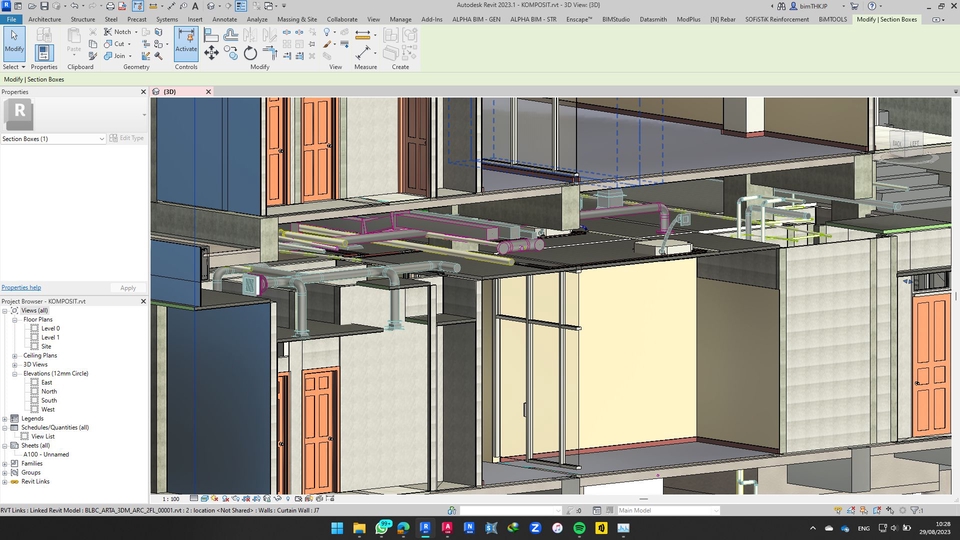The height and width of the screenshot is (540, 960).
Task: Click the Activate controls button
Action: [x=186, y=42]
